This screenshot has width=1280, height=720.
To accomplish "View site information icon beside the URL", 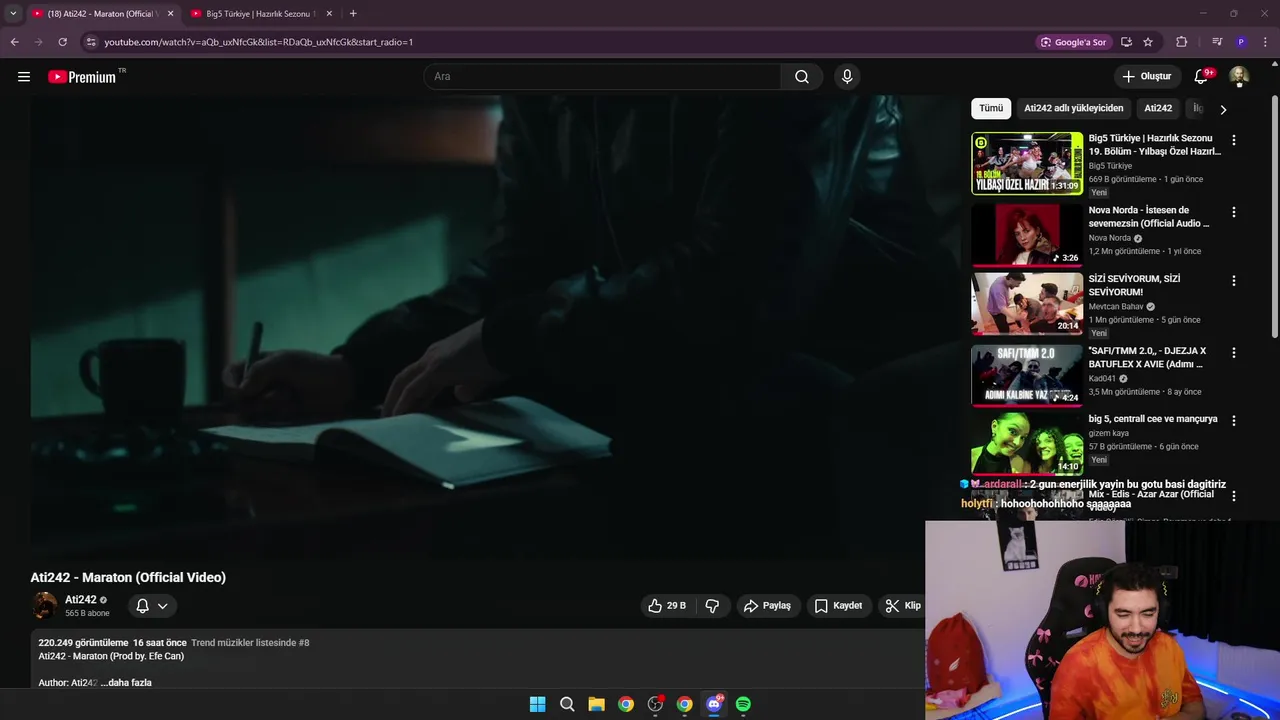I will [91, 42].
